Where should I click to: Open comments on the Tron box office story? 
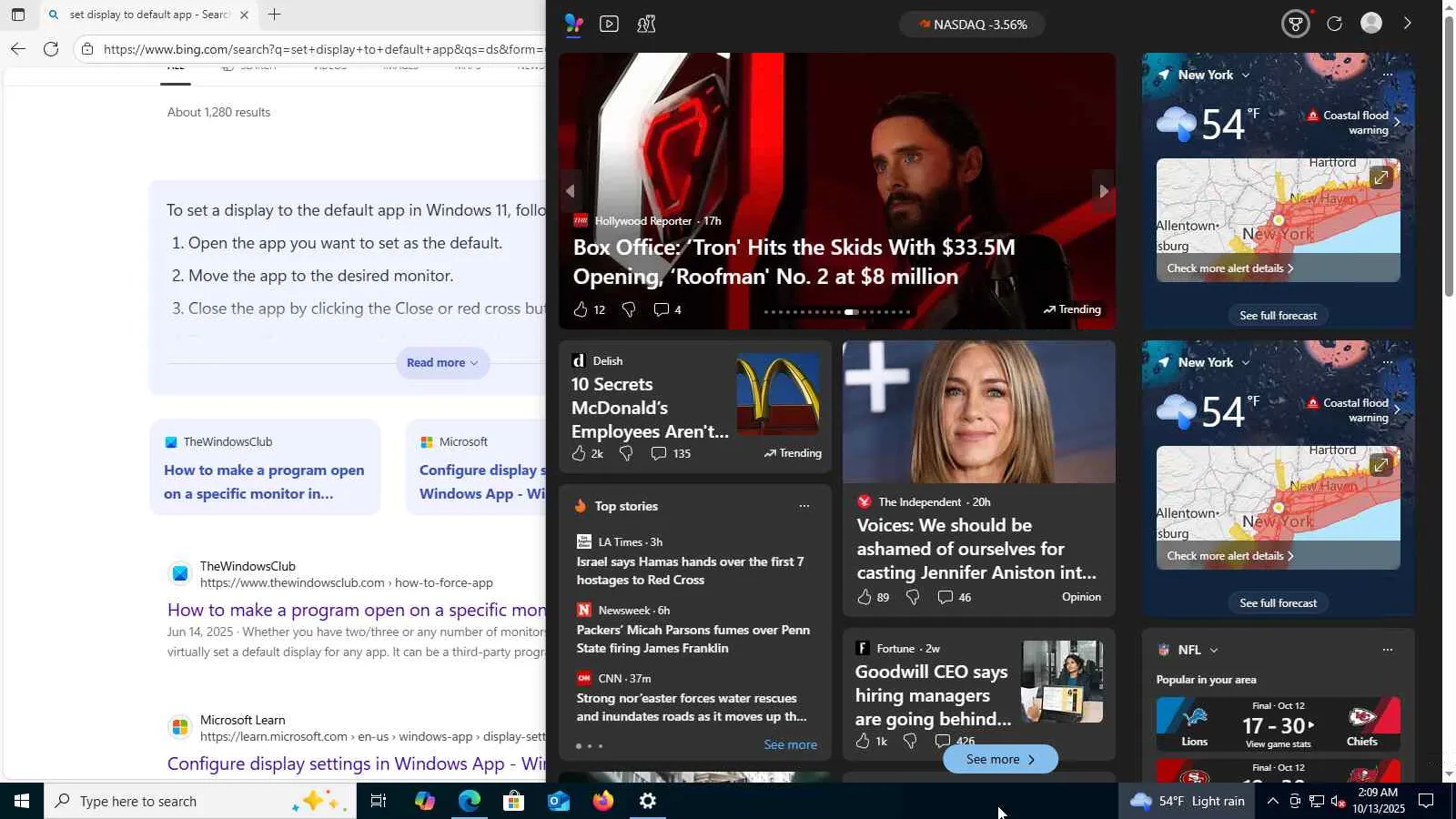667,309
